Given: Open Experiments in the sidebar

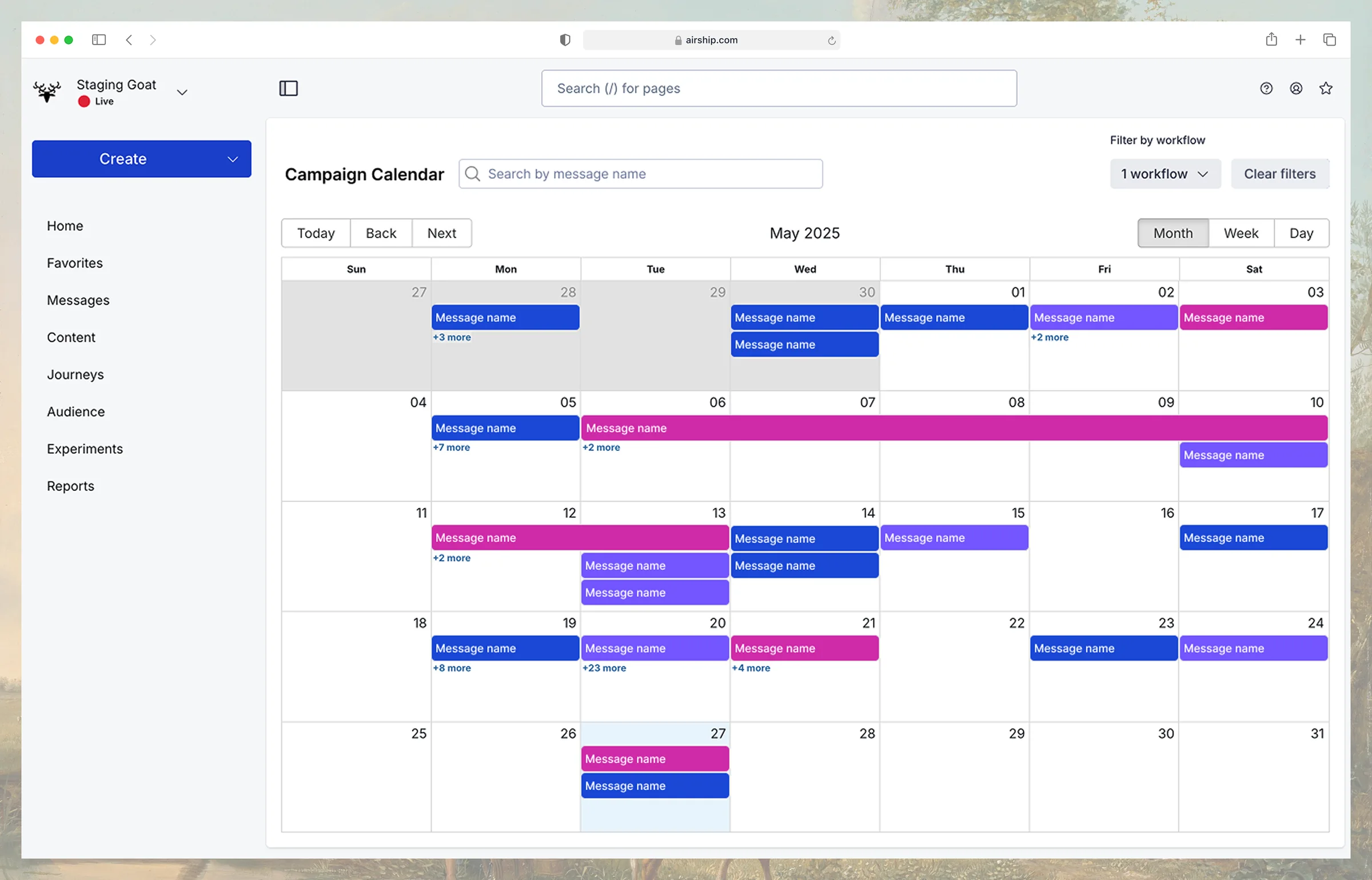Looking at the screenshot, I should pos(85,449).
